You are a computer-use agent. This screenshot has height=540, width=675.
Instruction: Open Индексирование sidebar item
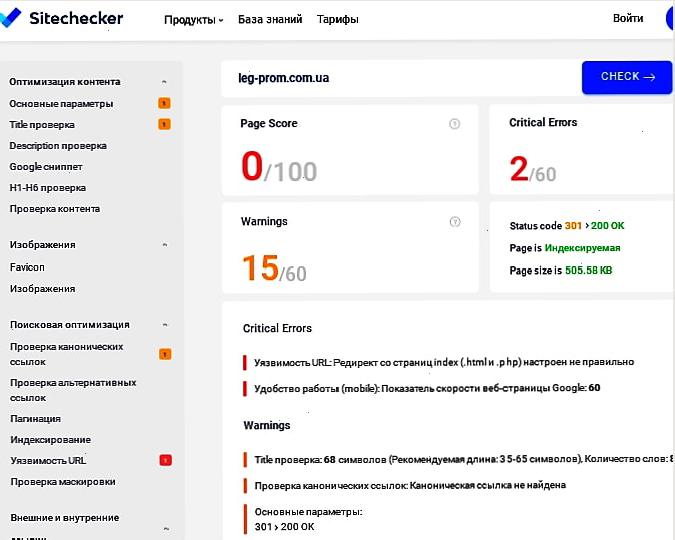click(50, 440)
